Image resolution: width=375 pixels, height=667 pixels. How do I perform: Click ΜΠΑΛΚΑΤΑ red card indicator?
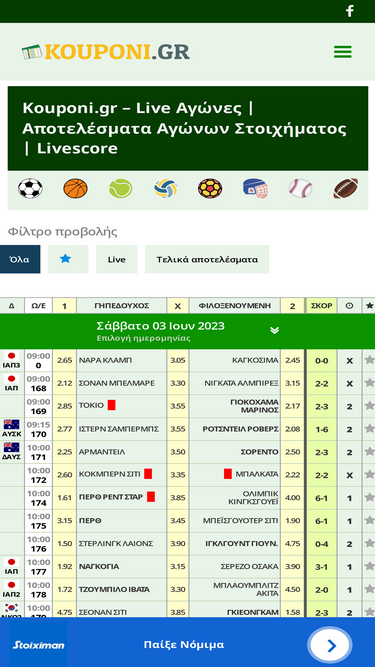(228, 474)
